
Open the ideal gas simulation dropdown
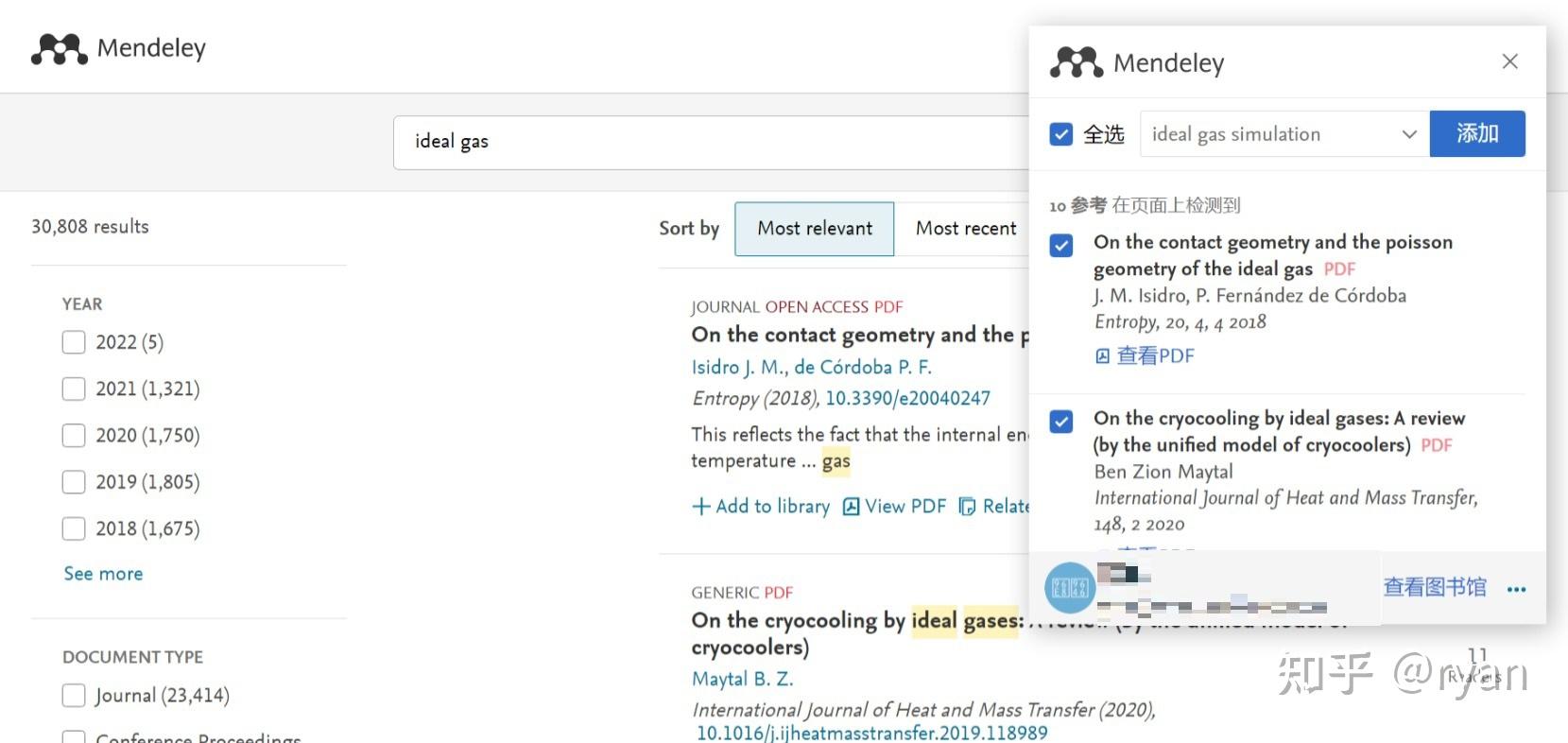[x=1409, y=134]
